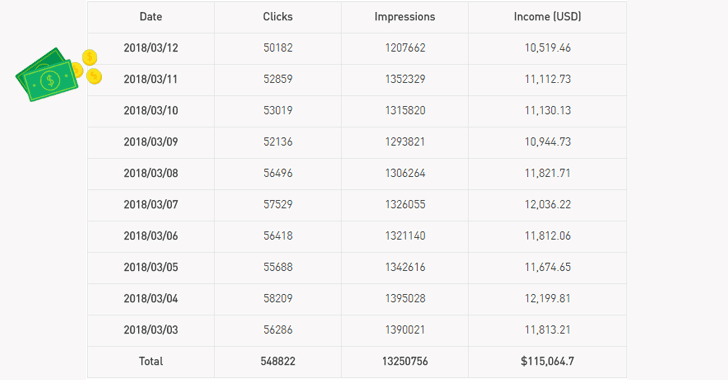
Task: Click the top gold coin icon
Action: pos(90,58)
